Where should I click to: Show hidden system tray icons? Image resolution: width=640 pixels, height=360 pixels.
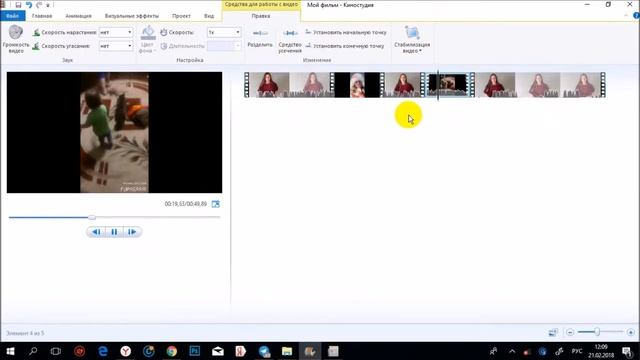pos(512,351)
